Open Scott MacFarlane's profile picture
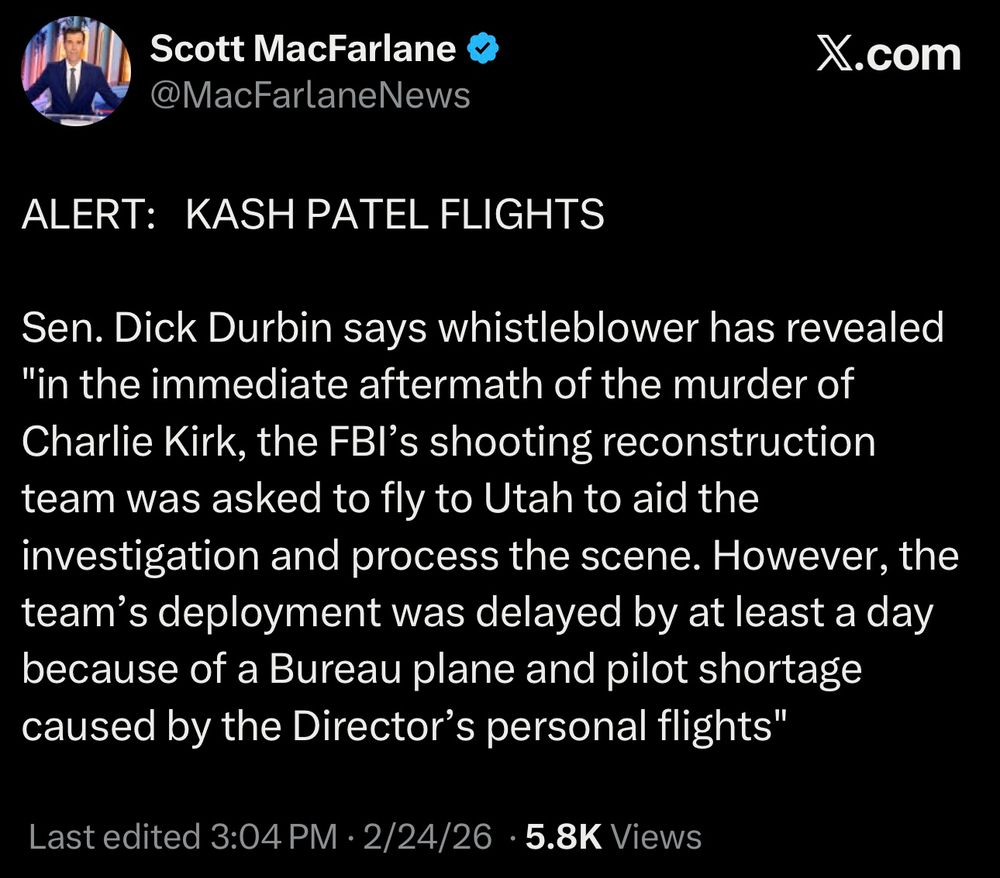1000x878 pixels. pos(76,71)
